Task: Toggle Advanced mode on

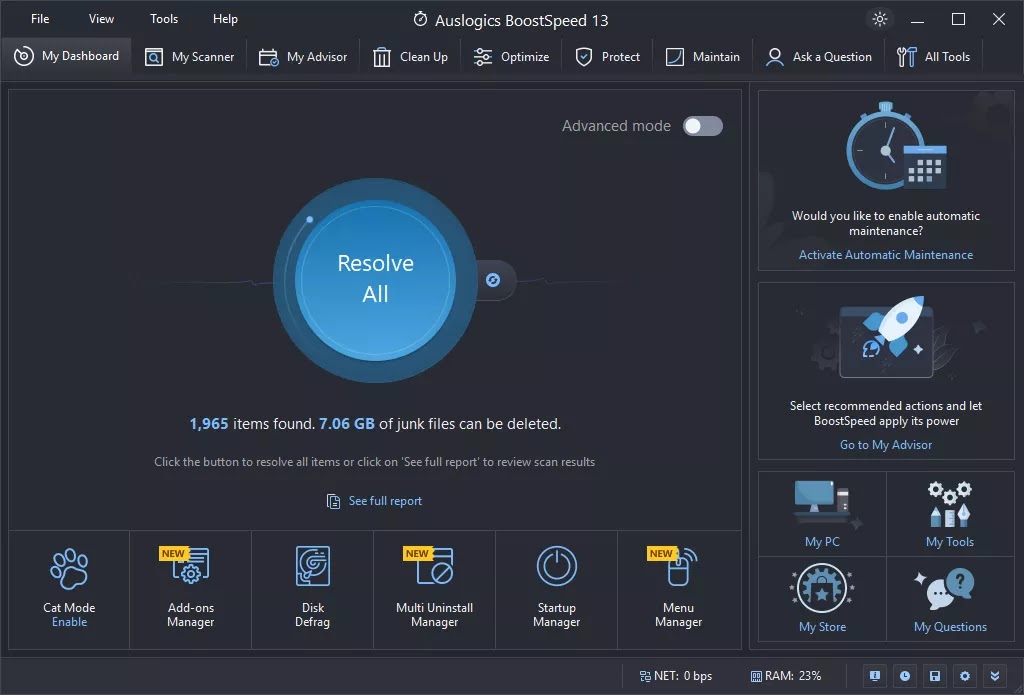Action: 701,126
